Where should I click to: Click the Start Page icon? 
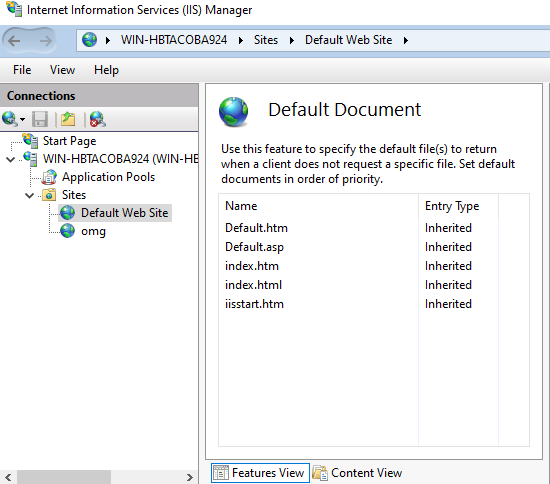[x=31, y=140]
